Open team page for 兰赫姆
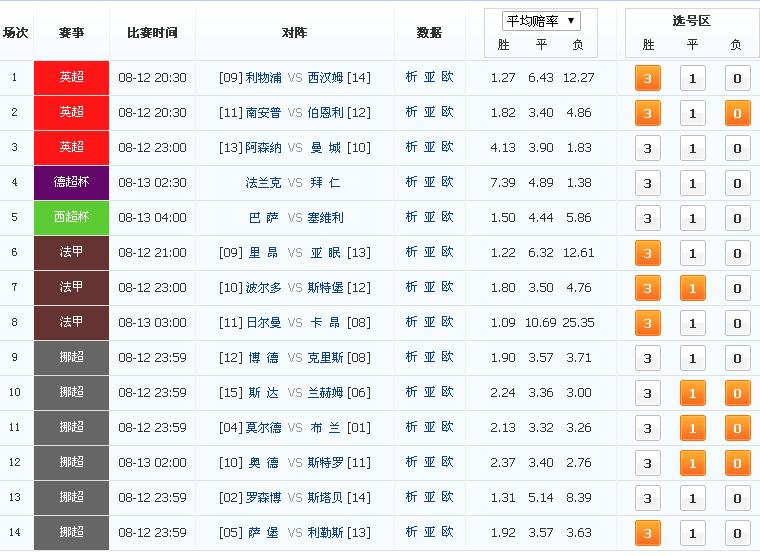This screenshot has height=556, width=760. click(x=325, y=393)
